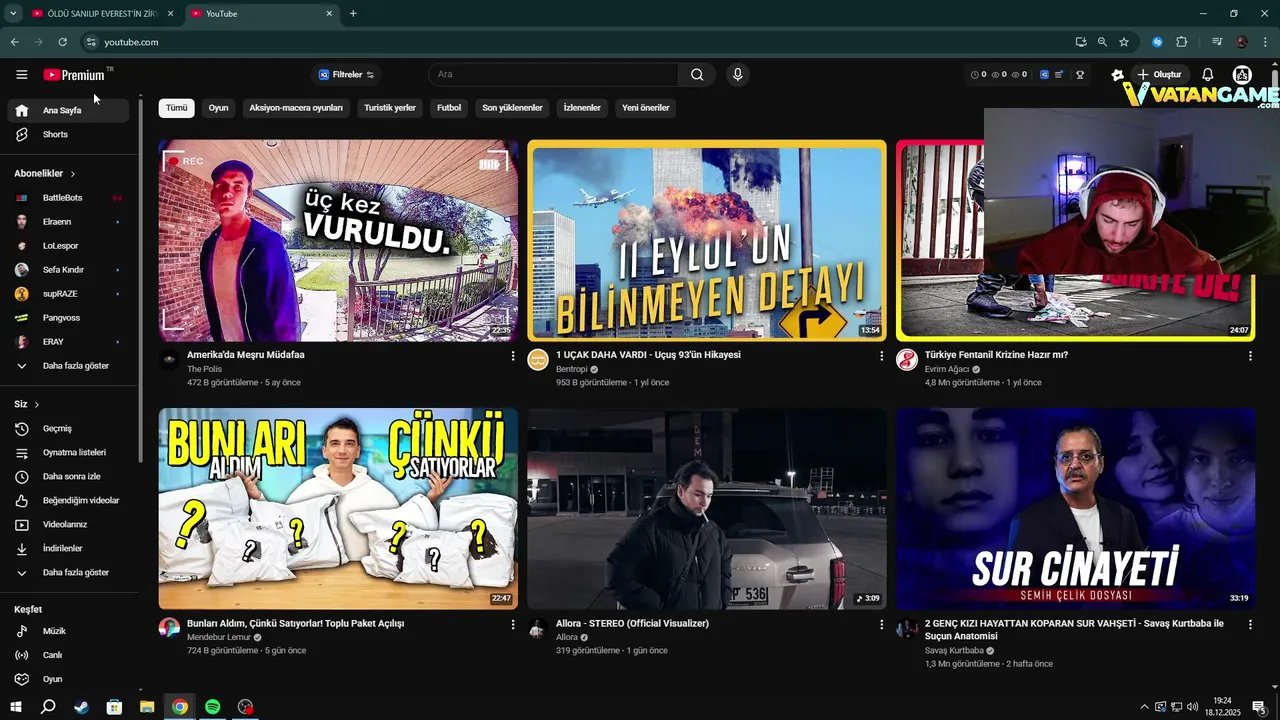Click the search magnifier button
Viewport: 1280px width, 720px height.
pos(697,75)
